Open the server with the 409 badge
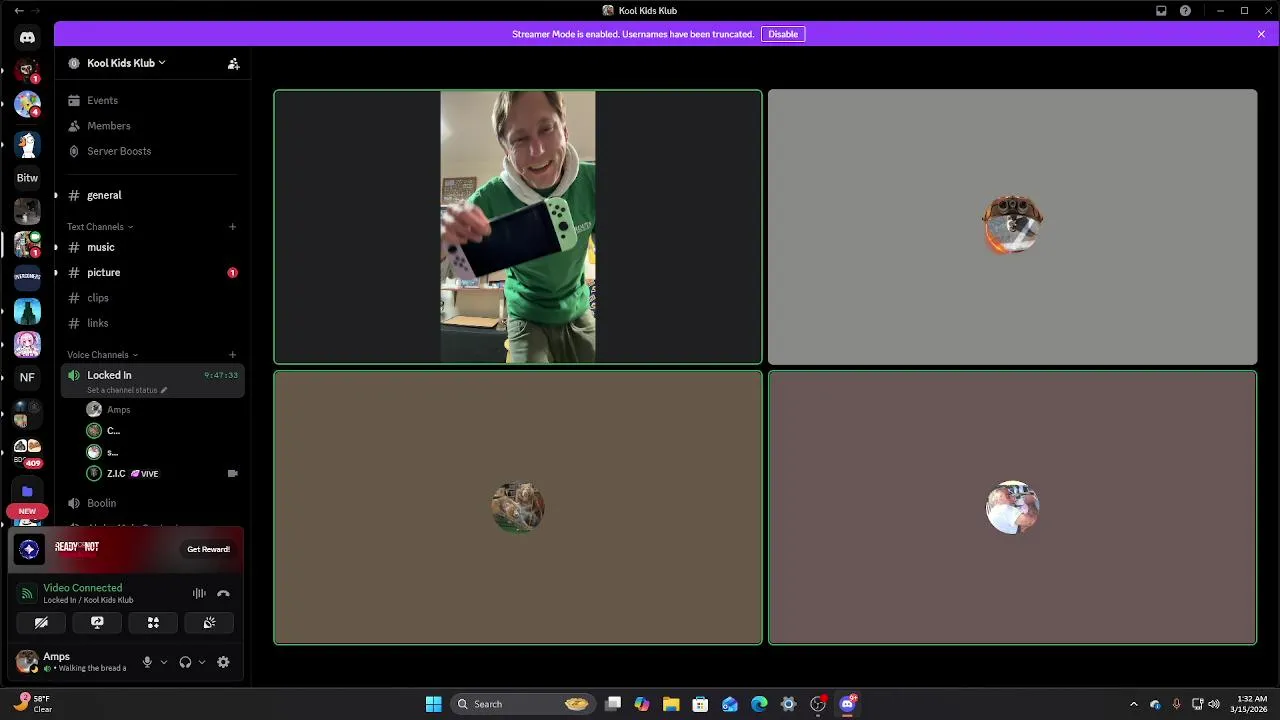1280x720 pixels. pyautogui.click(x=27, y=451)
